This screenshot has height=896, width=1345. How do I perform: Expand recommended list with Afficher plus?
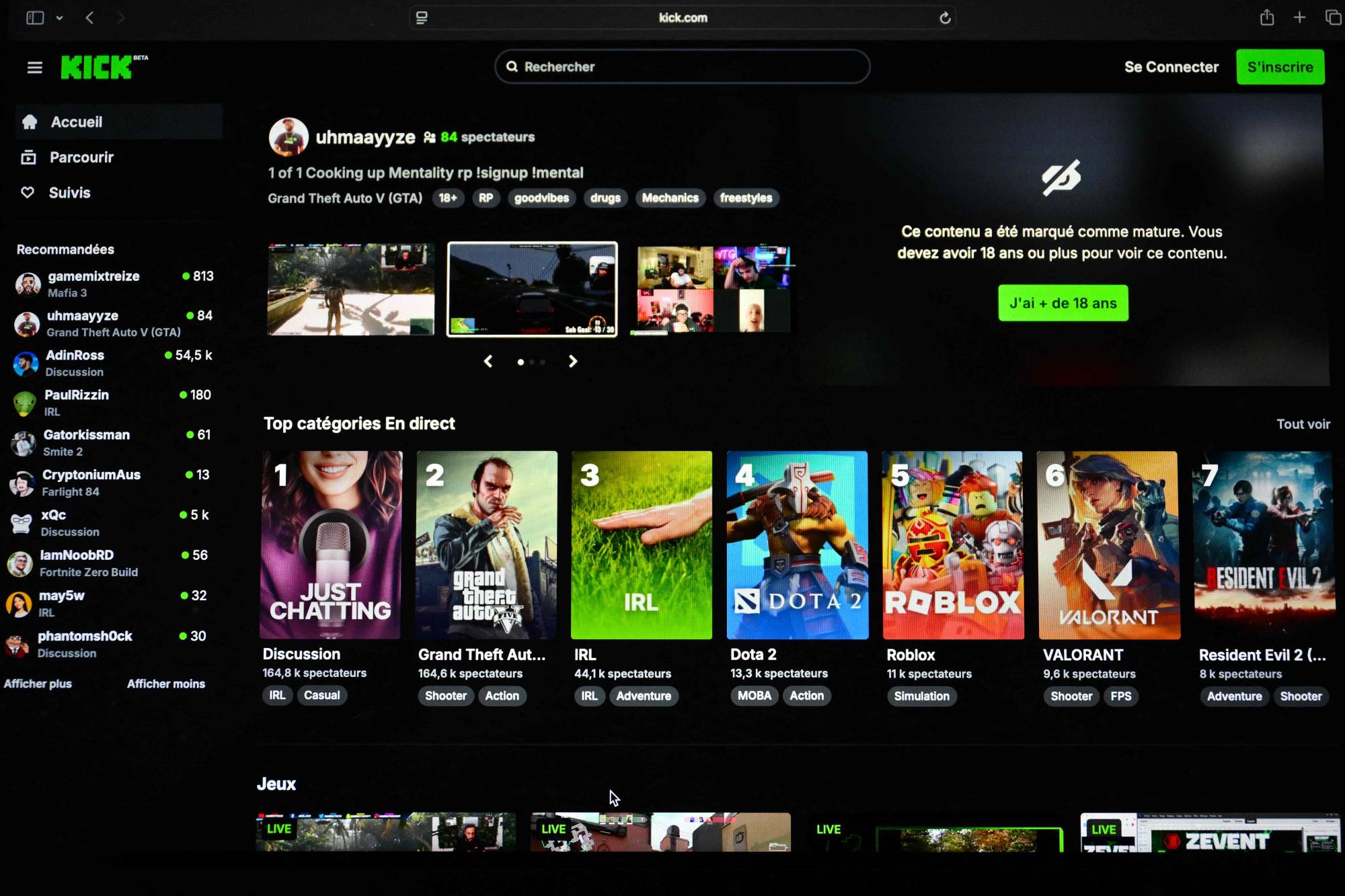pos(38,684)
